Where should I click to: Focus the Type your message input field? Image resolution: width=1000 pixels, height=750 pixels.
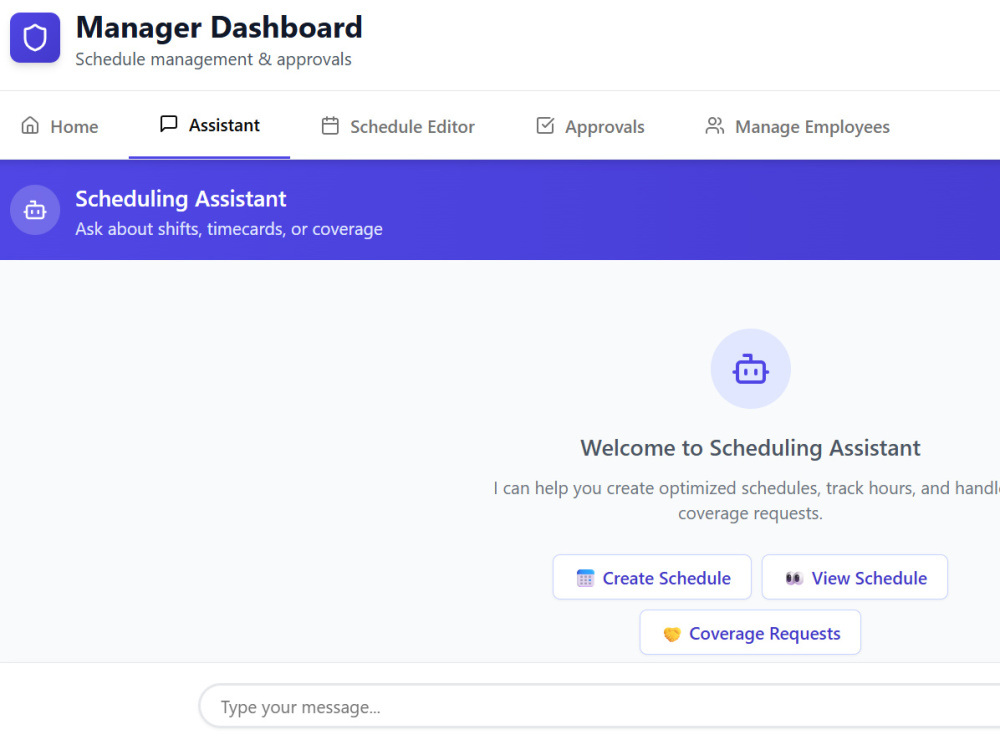click(x=599, y=707)
